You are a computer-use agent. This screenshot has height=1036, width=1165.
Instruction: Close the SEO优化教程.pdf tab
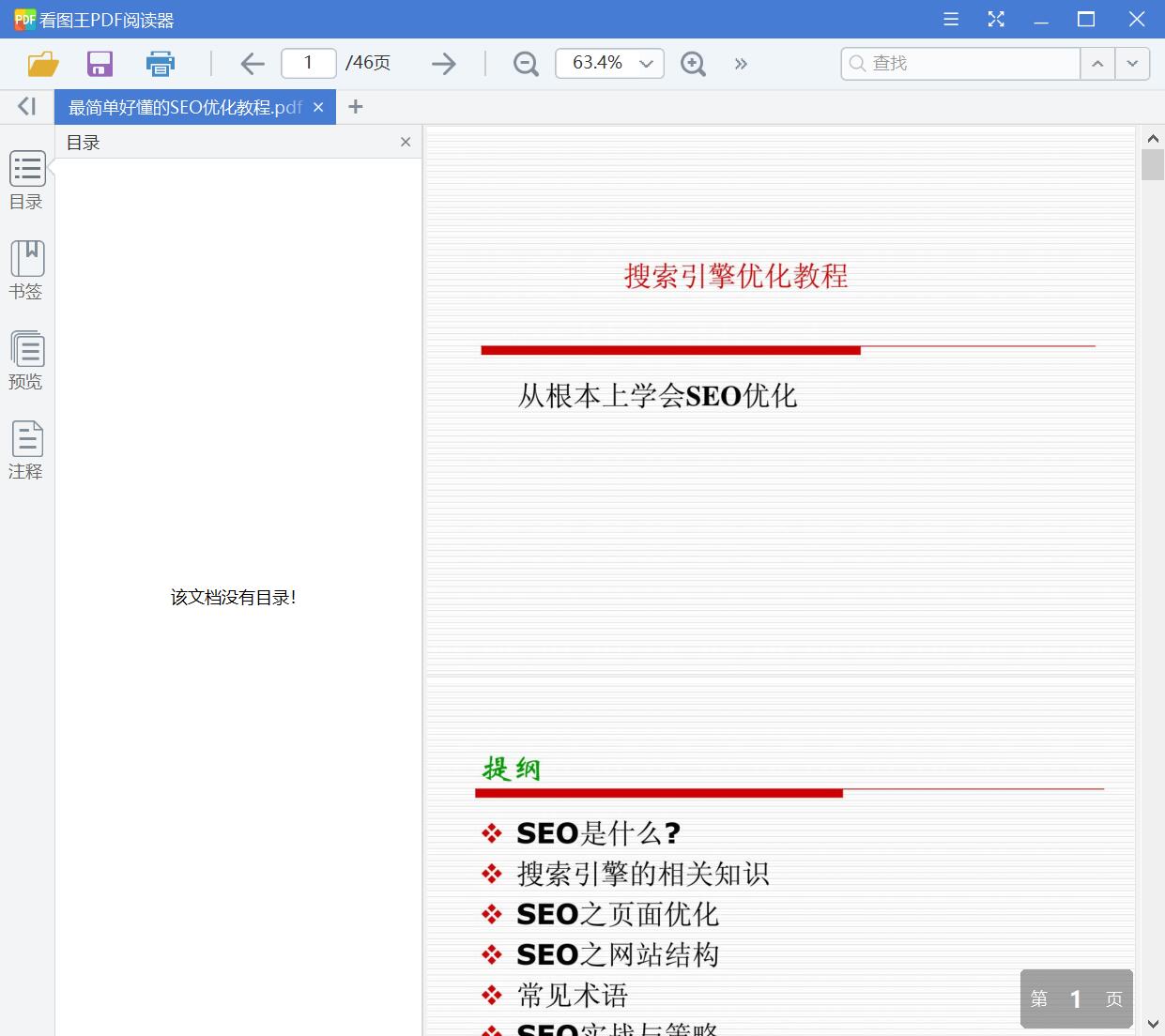(318, 108)
